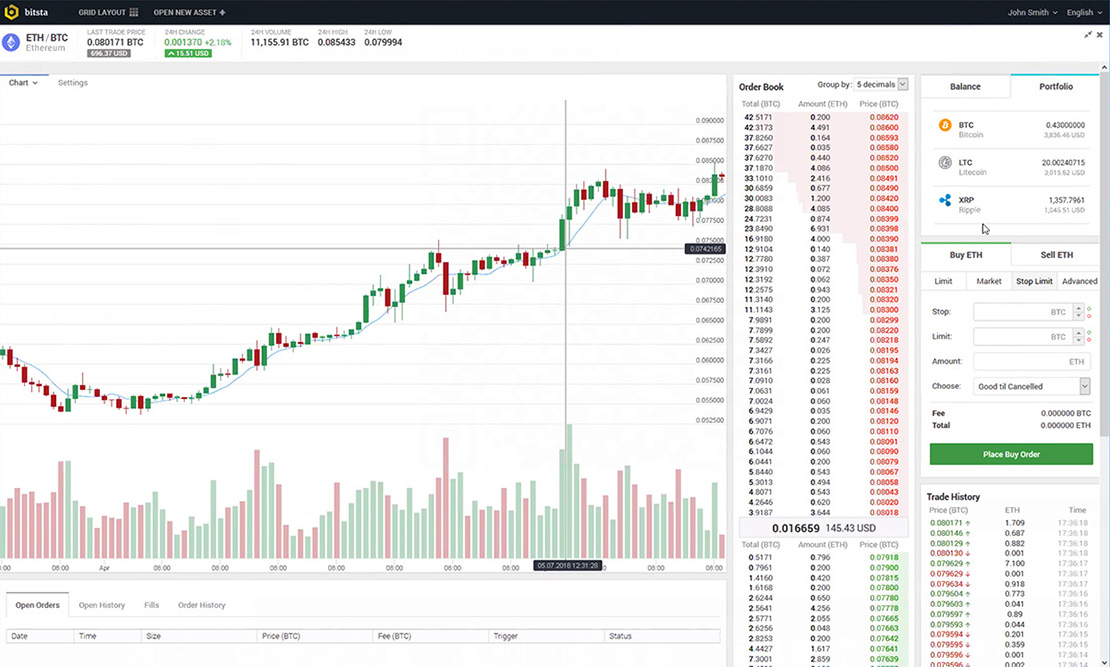Open the Grid Layout squares icon
Screen dimensions: 1110x667
pos(134,12)
